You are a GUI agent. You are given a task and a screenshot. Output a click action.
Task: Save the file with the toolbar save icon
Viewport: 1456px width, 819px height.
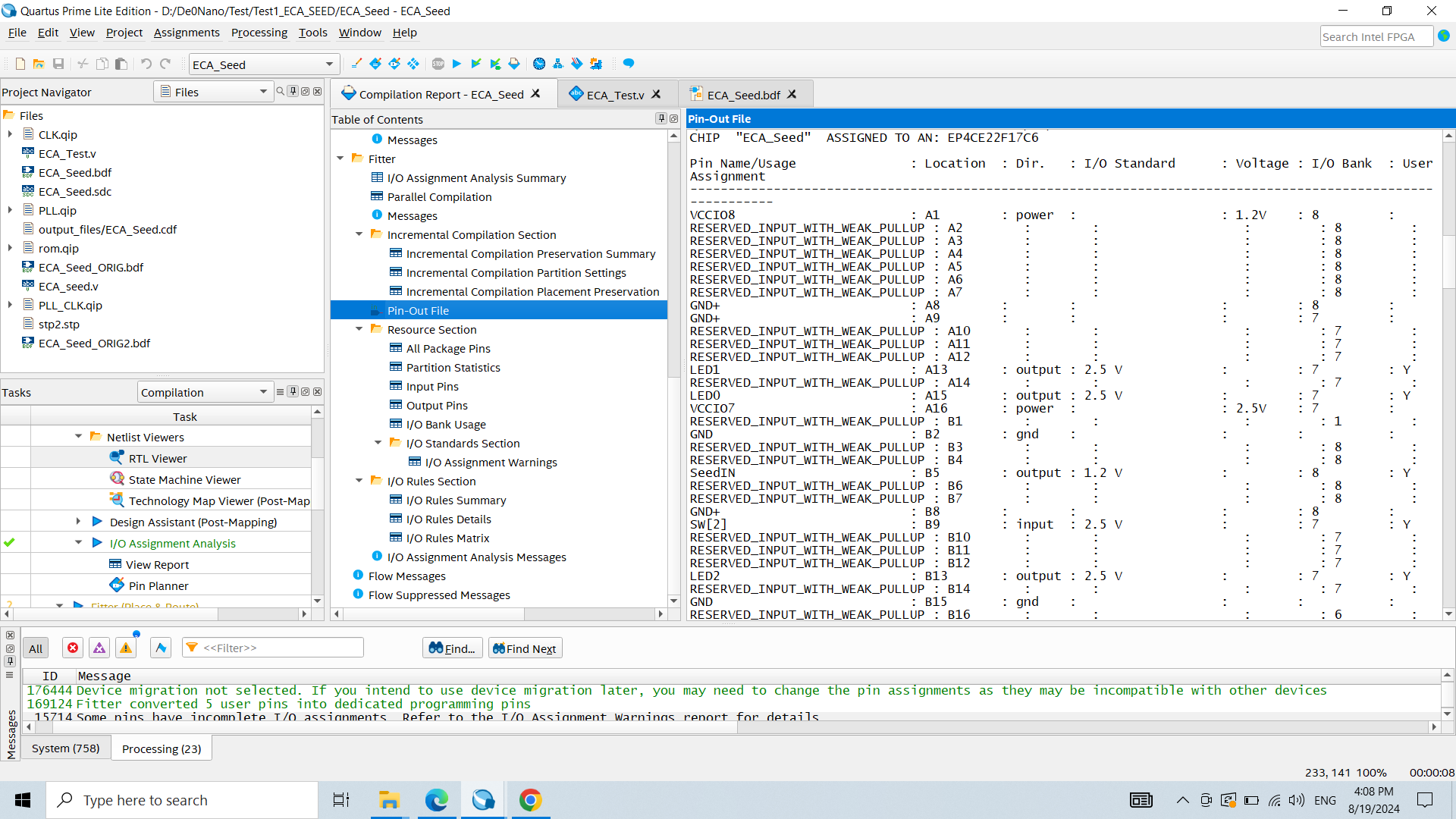[58, 64]
